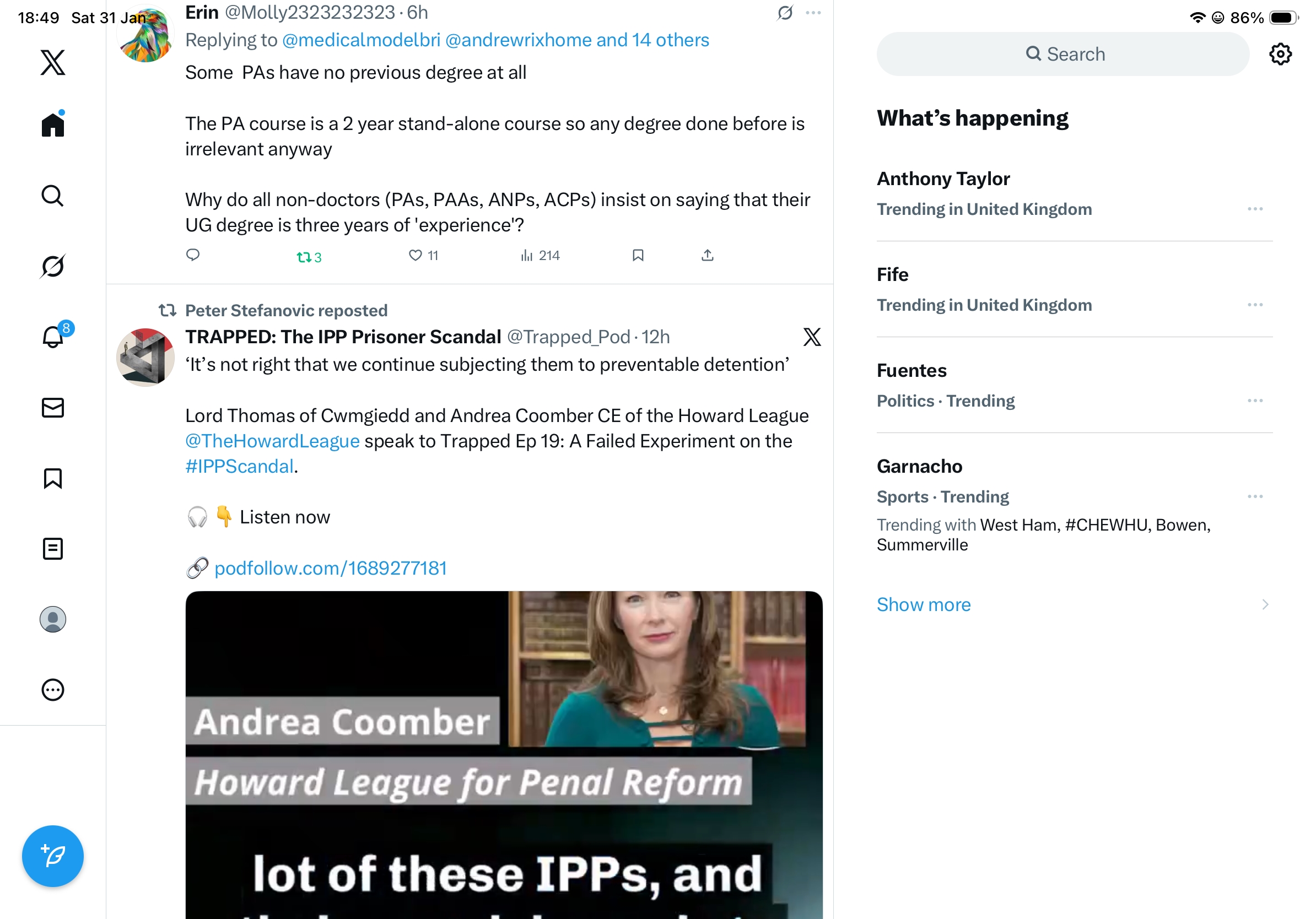Open Grok from the sidebar
1316x919 pixels.
[53, 266]
